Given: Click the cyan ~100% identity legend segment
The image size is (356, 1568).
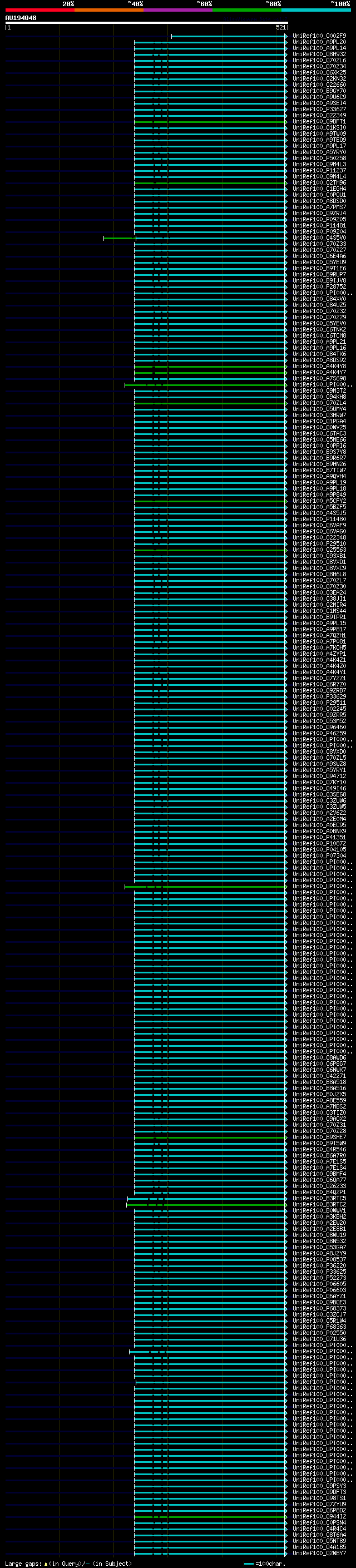Looking at the screenshot, I should (x=316, y=10).
